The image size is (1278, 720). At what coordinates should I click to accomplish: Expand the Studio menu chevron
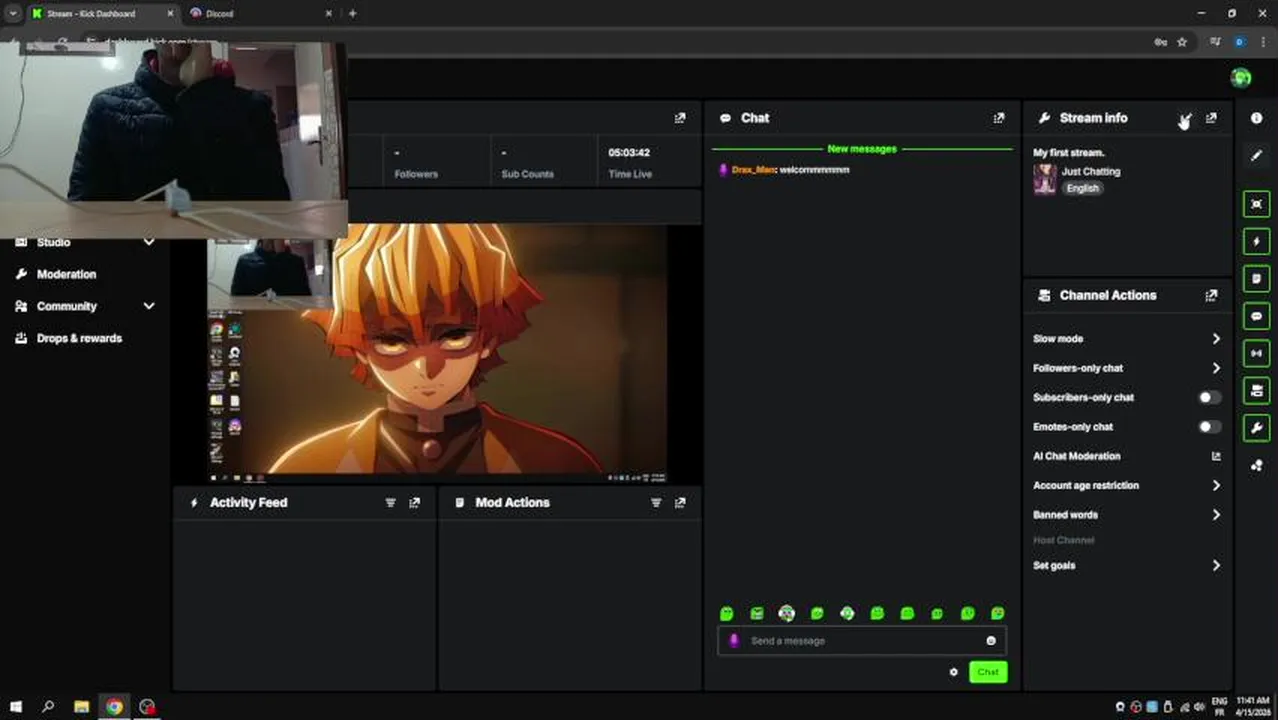[149, 242]
